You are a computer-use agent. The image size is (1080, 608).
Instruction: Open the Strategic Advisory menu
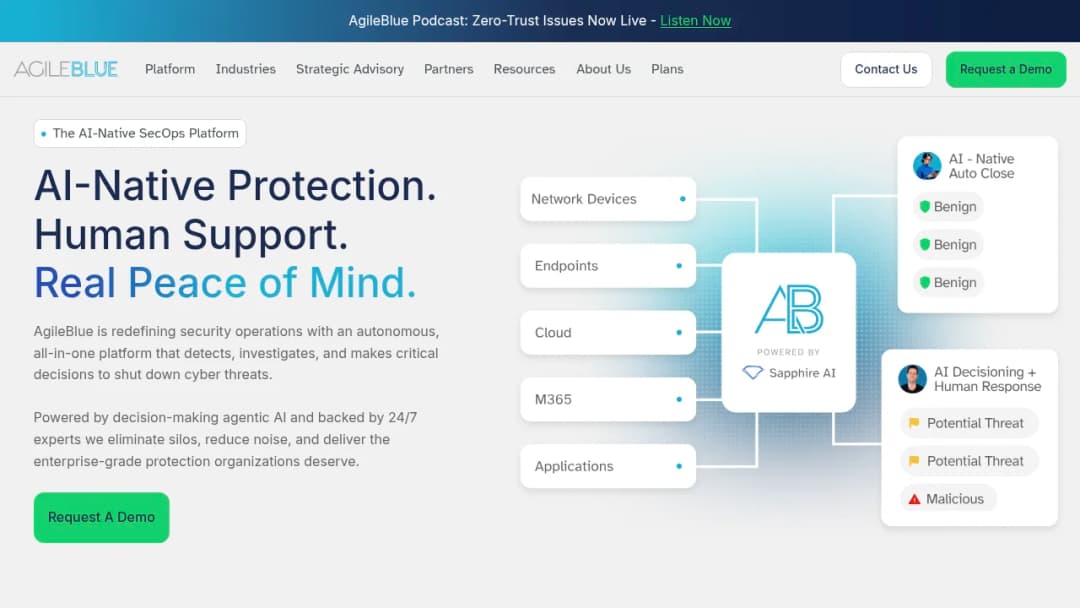click(350, 69)
